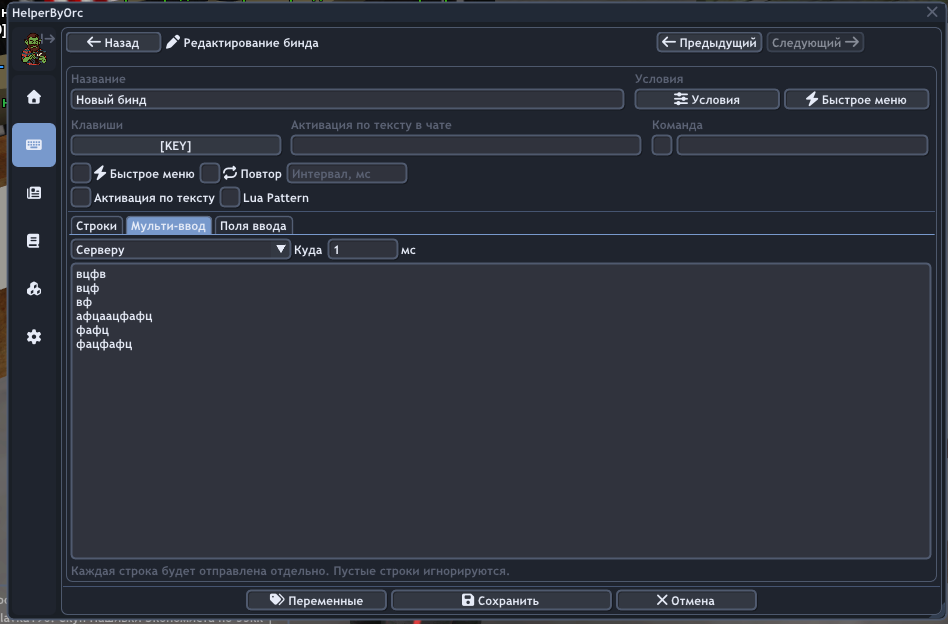Open the Условия conditions settings
The image size is (948, 624).
pyautogui.click(x=706, y=99)
